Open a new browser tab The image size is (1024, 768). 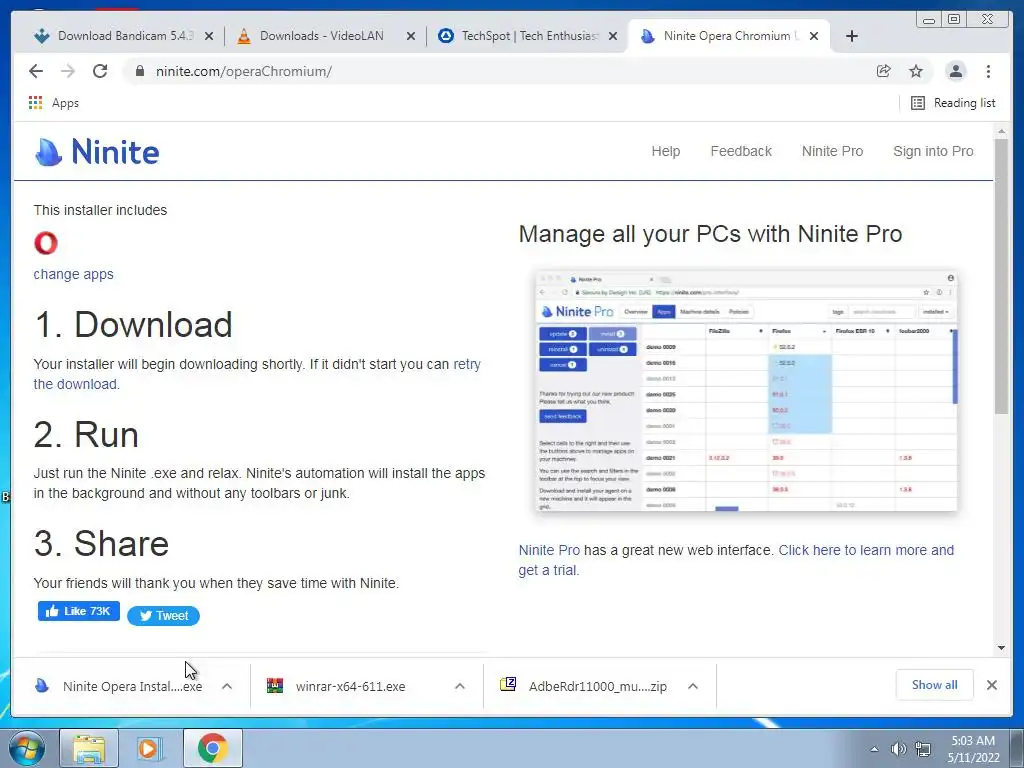pyautogui.click(x=852, y=36)
